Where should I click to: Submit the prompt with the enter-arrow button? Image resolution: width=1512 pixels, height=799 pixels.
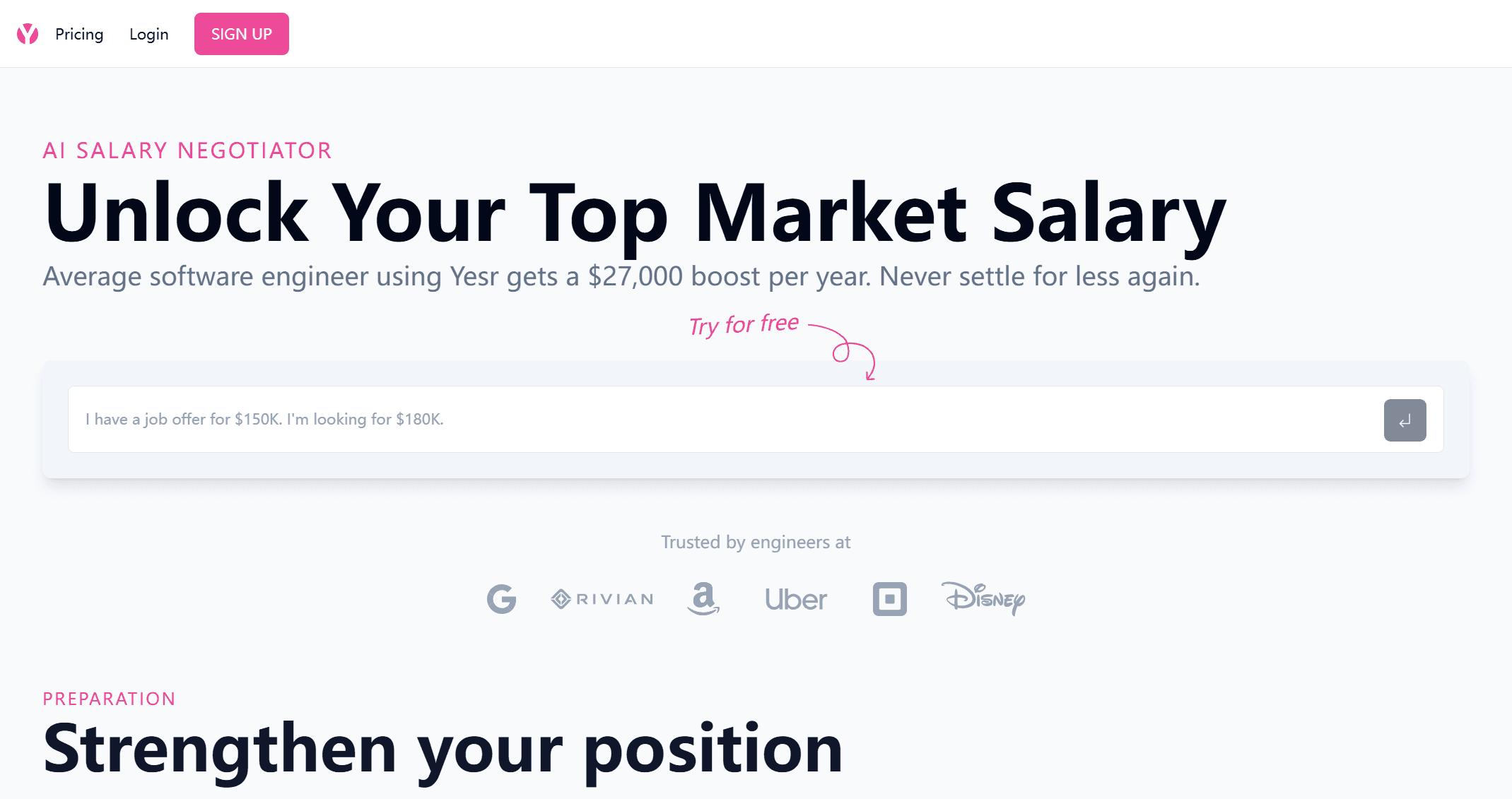[x=1404, y=420]
